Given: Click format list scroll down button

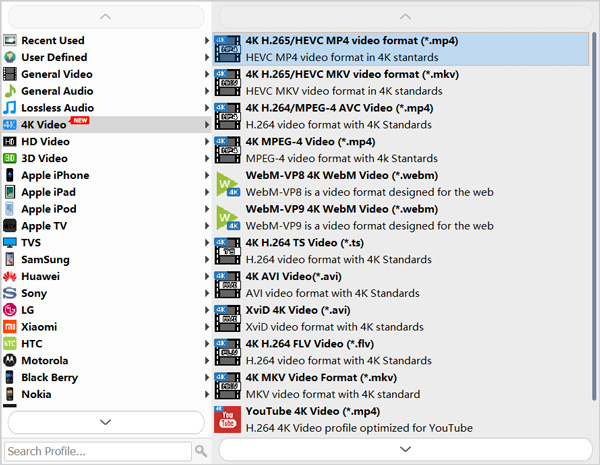Looking at the screenshot, I should tap(405, 449).
